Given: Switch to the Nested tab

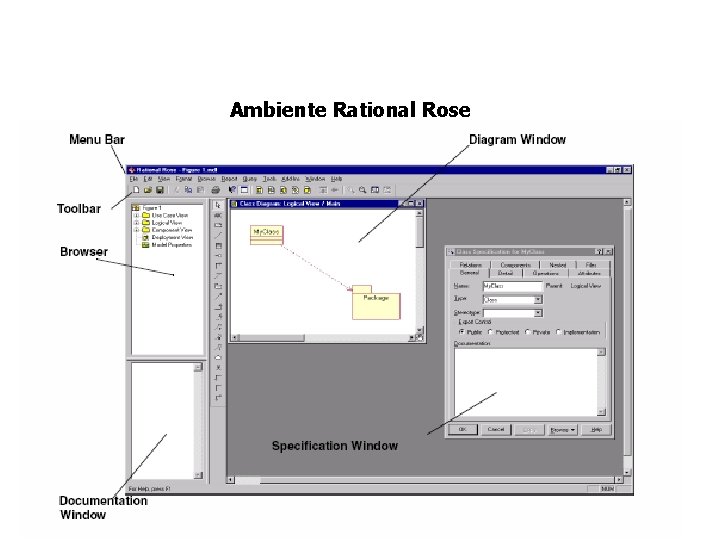Looking at the screenshot, I should pyautogui.click(x=557, y=265).
